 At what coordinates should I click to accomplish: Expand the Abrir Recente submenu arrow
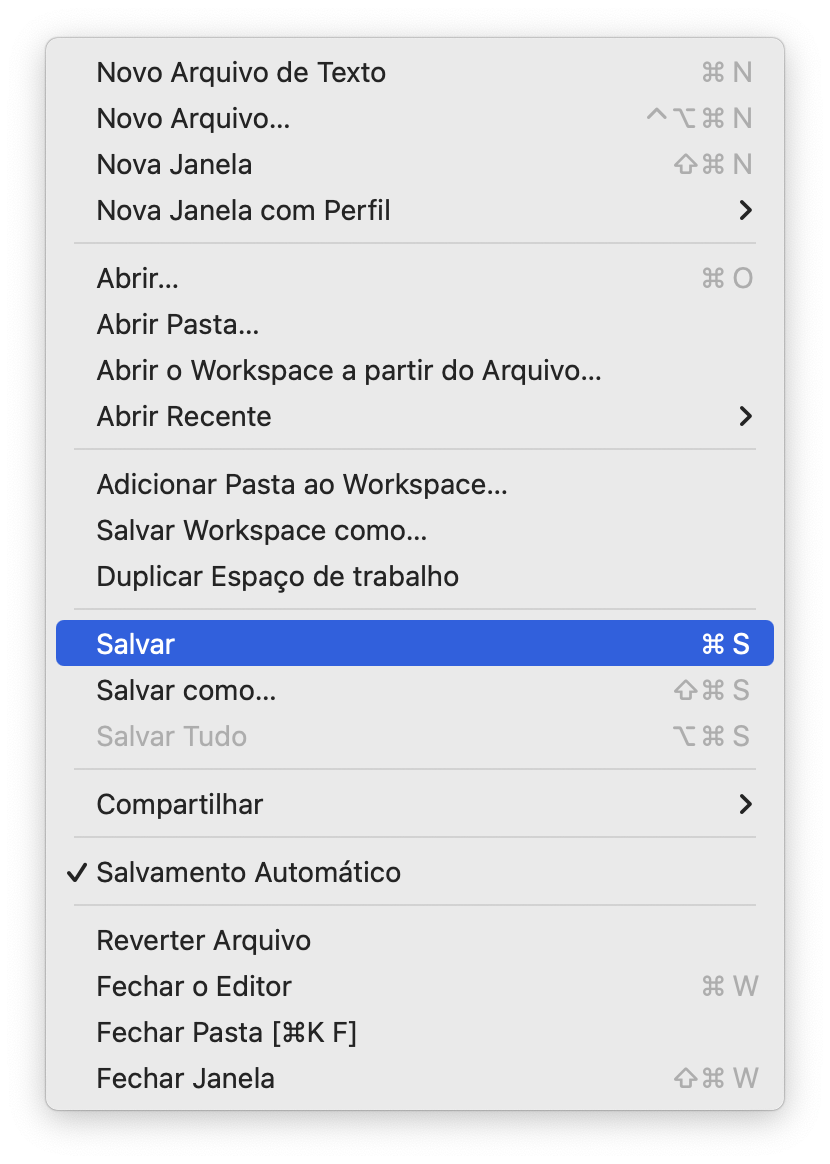click(744, 416)
